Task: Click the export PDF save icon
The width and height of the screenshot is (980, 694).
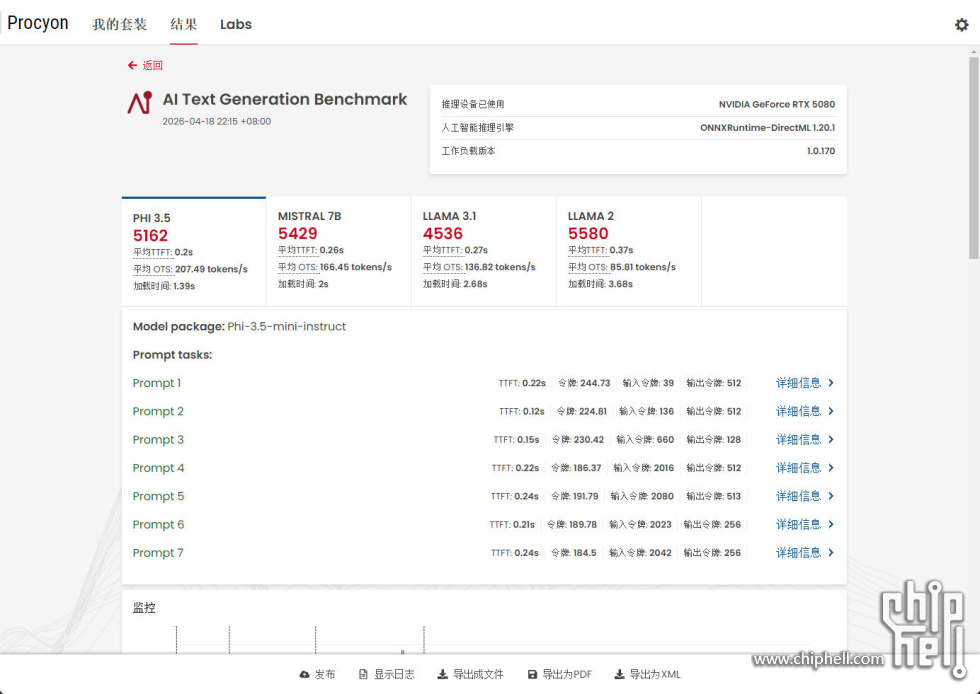Action: click(532, 674)
